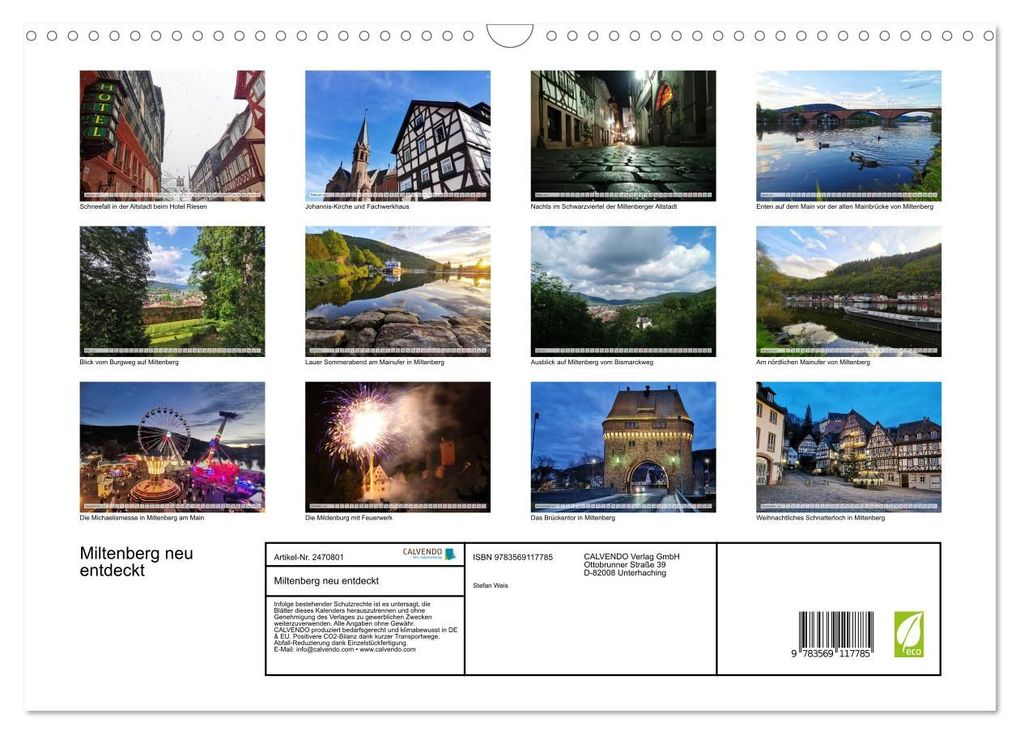Click caption 'Am nördlichen Mainufer von Miltenberg'
1020x735 pixels.
(812, 362)
